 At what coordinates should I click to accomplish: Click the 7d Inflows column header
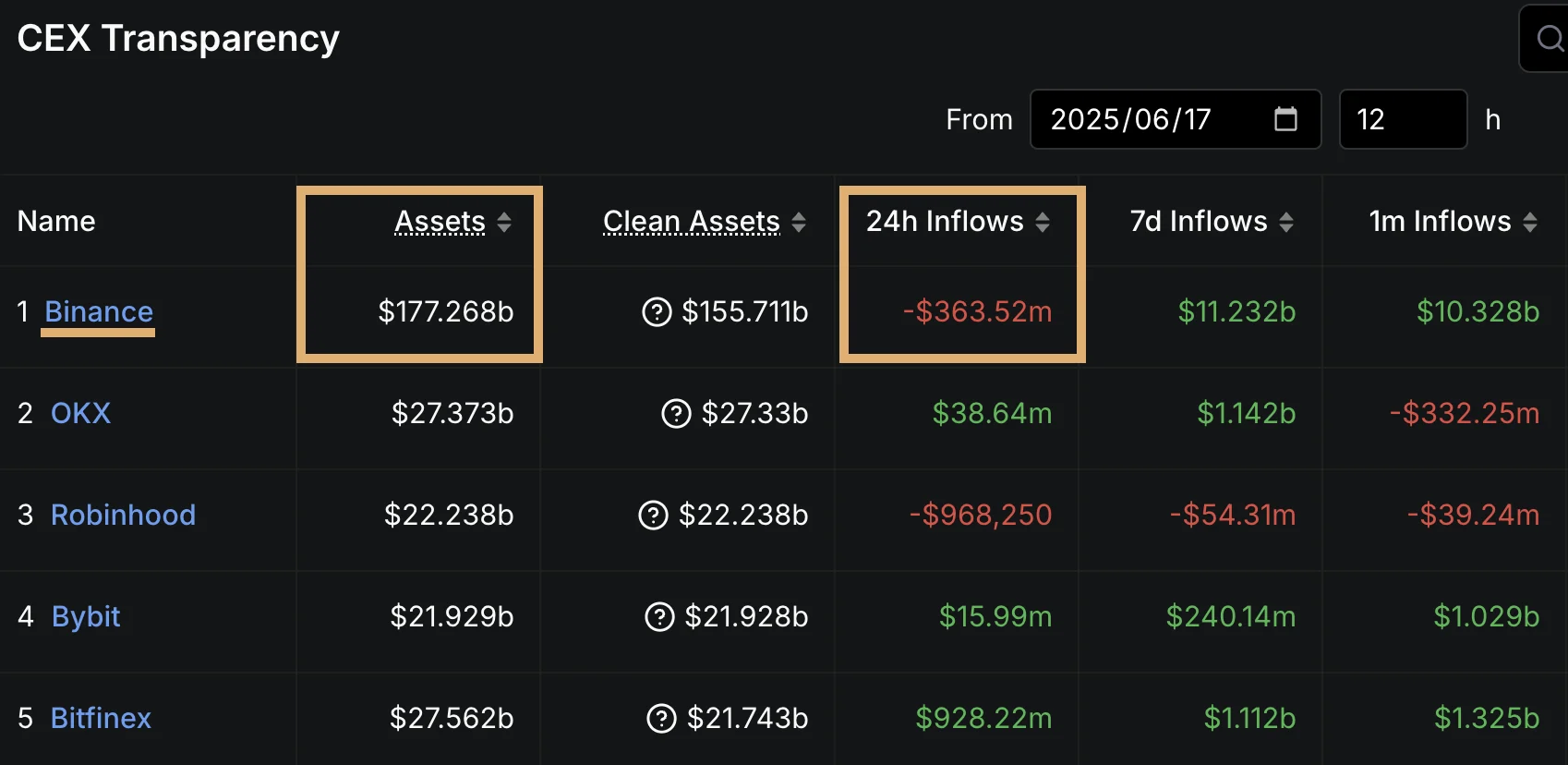[x=1199, y=222]
